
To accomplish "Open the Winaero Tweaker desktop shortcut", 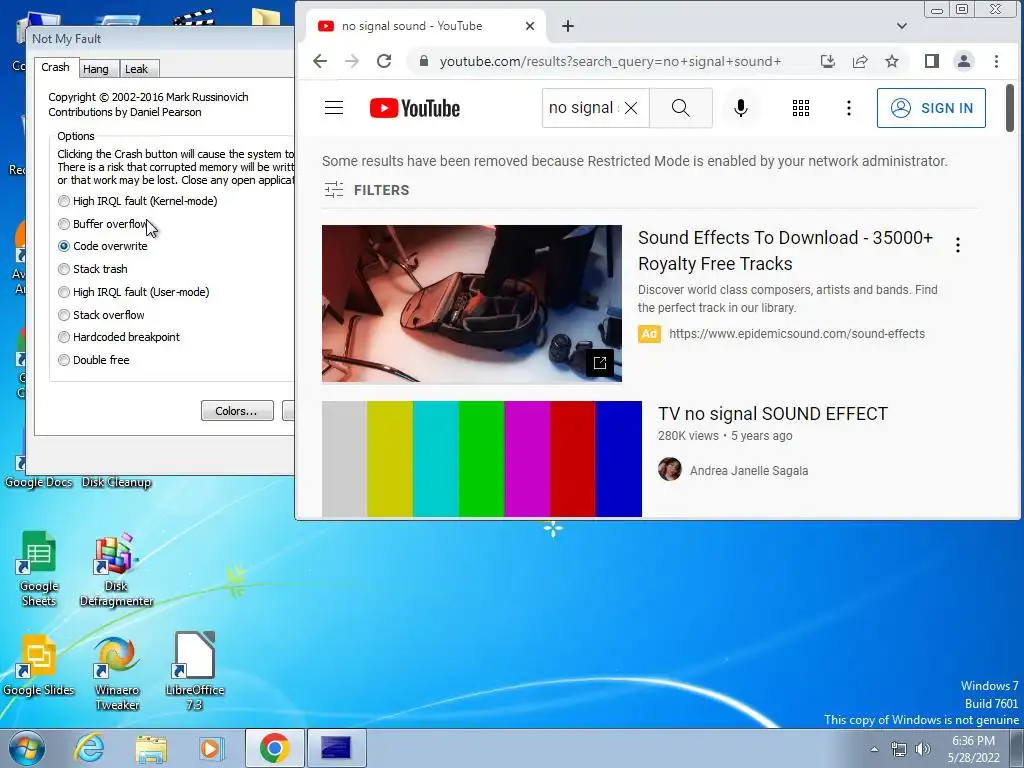I will pos(117,673).
